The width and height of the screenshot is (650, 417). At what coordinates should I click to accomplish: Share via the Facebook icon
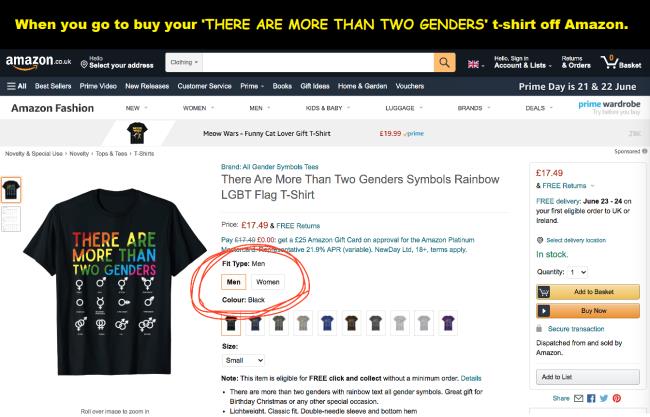pyautogui.click(x=591, y=398)
